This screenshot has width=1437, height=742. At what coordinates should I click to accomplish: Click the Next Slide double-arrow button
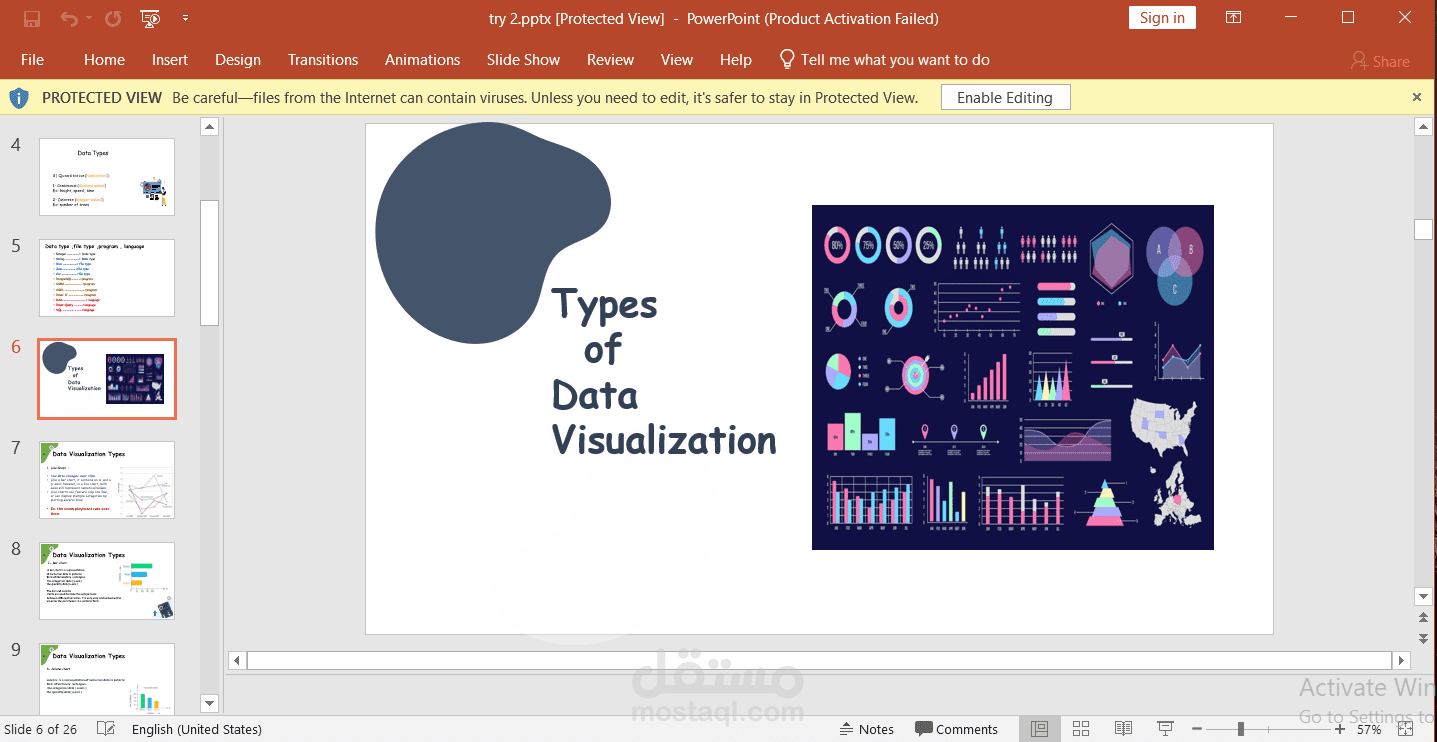(x=1424, y=639)
